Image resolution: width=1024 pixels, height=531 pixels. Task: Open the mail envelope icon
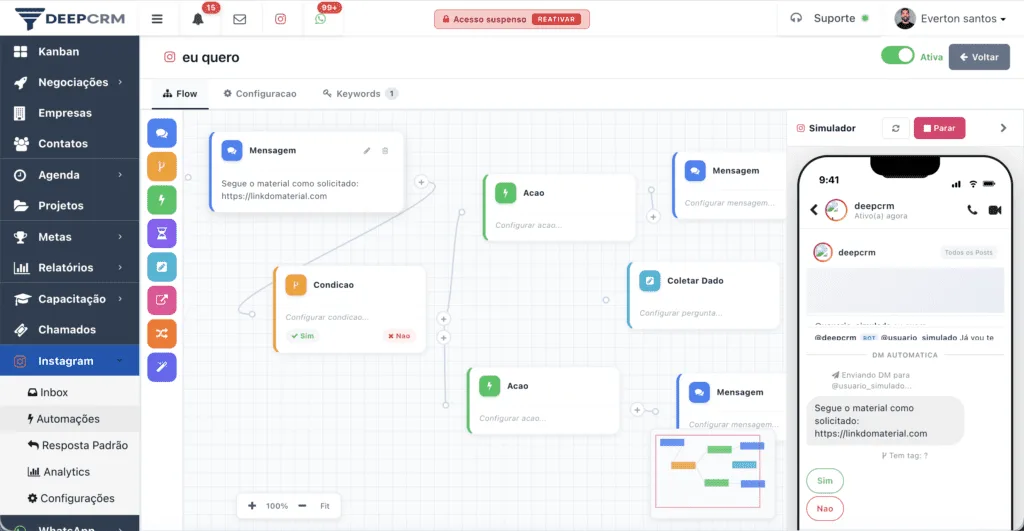point(240,19)
